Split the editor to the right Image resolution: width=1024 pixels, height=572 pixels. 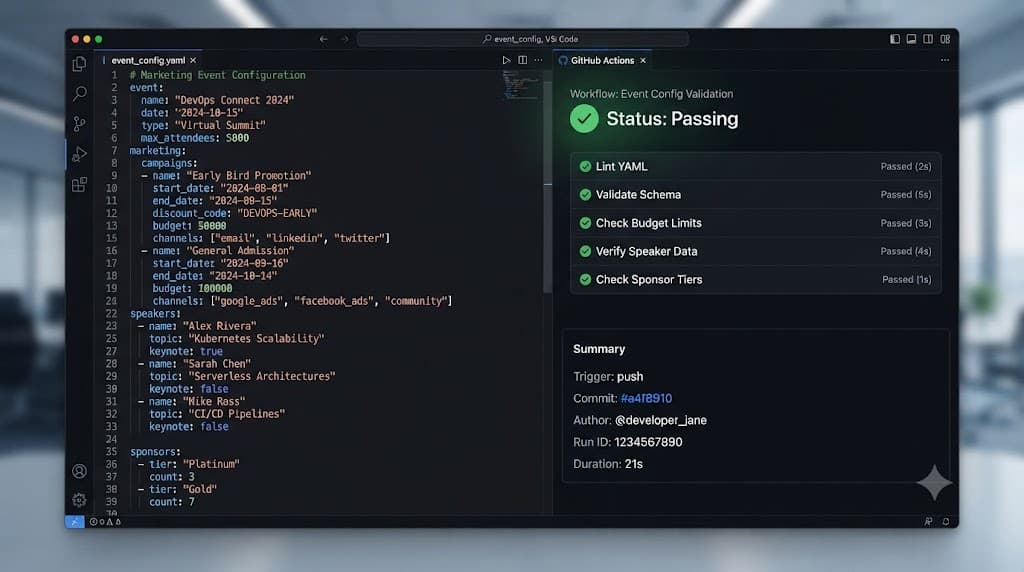tap(522, 60)
